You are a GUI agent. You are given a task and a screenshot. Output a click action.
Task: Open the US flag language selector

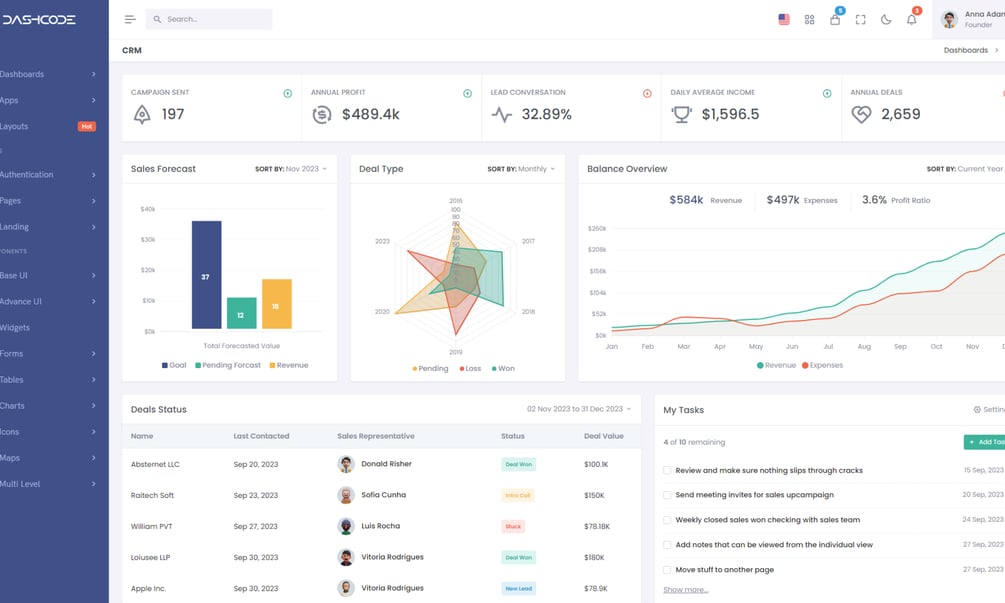tap(784, 19)
